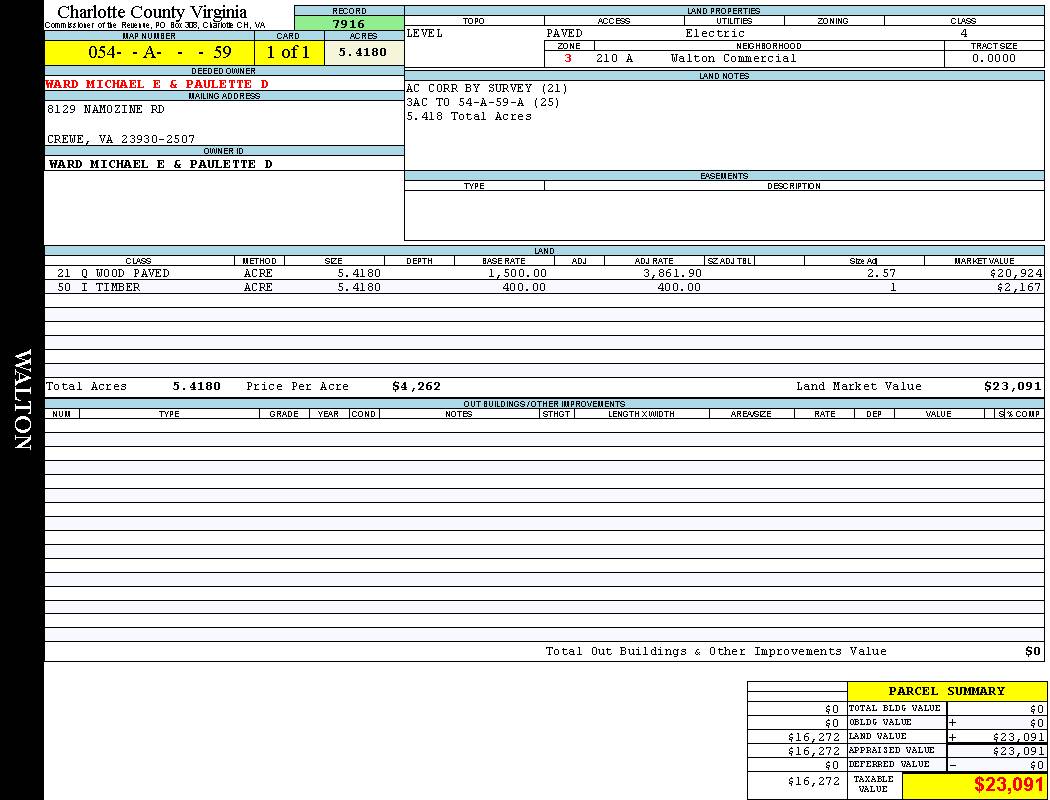Click the adjusted rate 3,861.90 cell
This screenshot has height=800, width=1050.
[x=668, y=273]
